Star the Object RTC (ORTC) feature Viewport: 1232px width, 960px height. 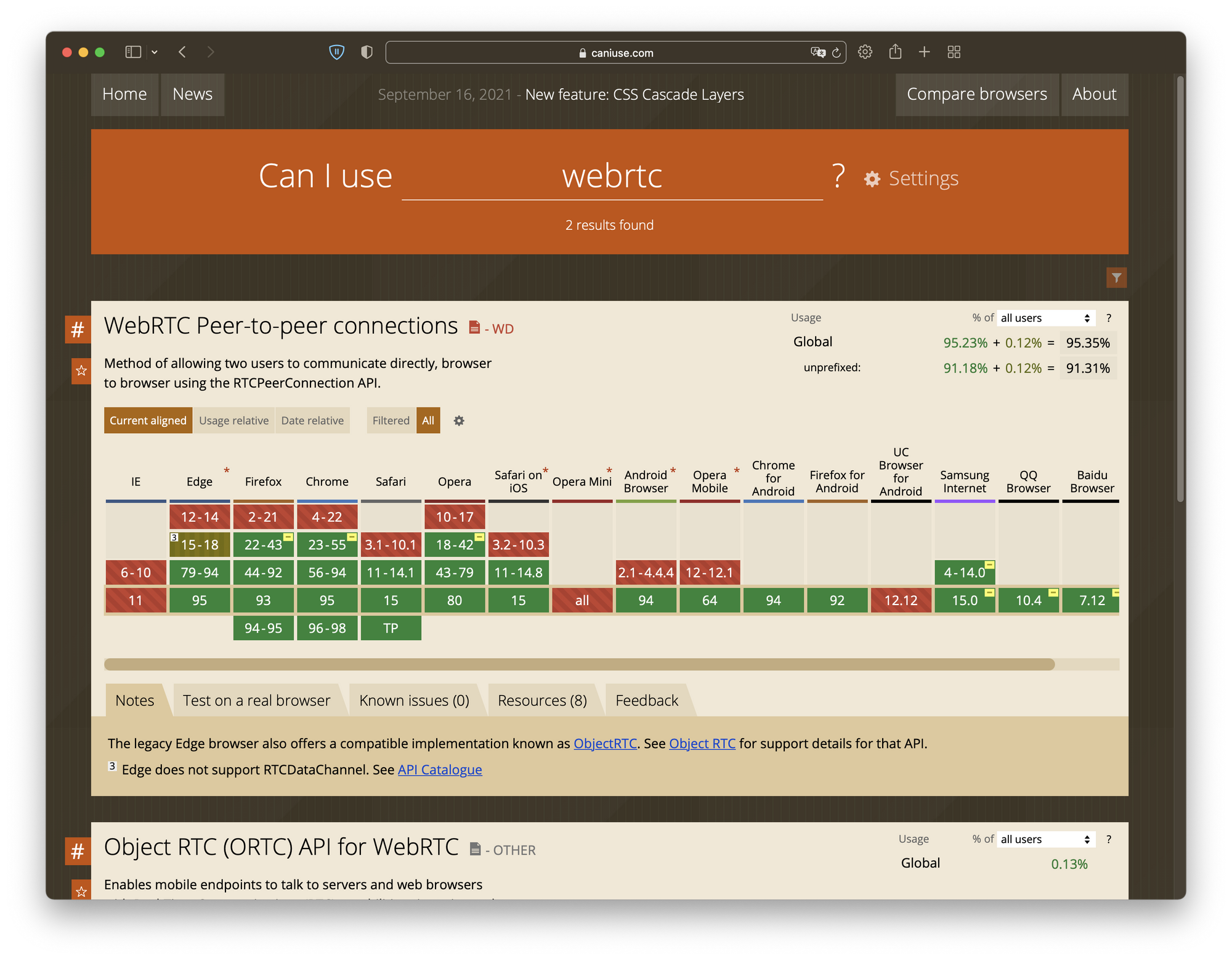coord(81,890)
